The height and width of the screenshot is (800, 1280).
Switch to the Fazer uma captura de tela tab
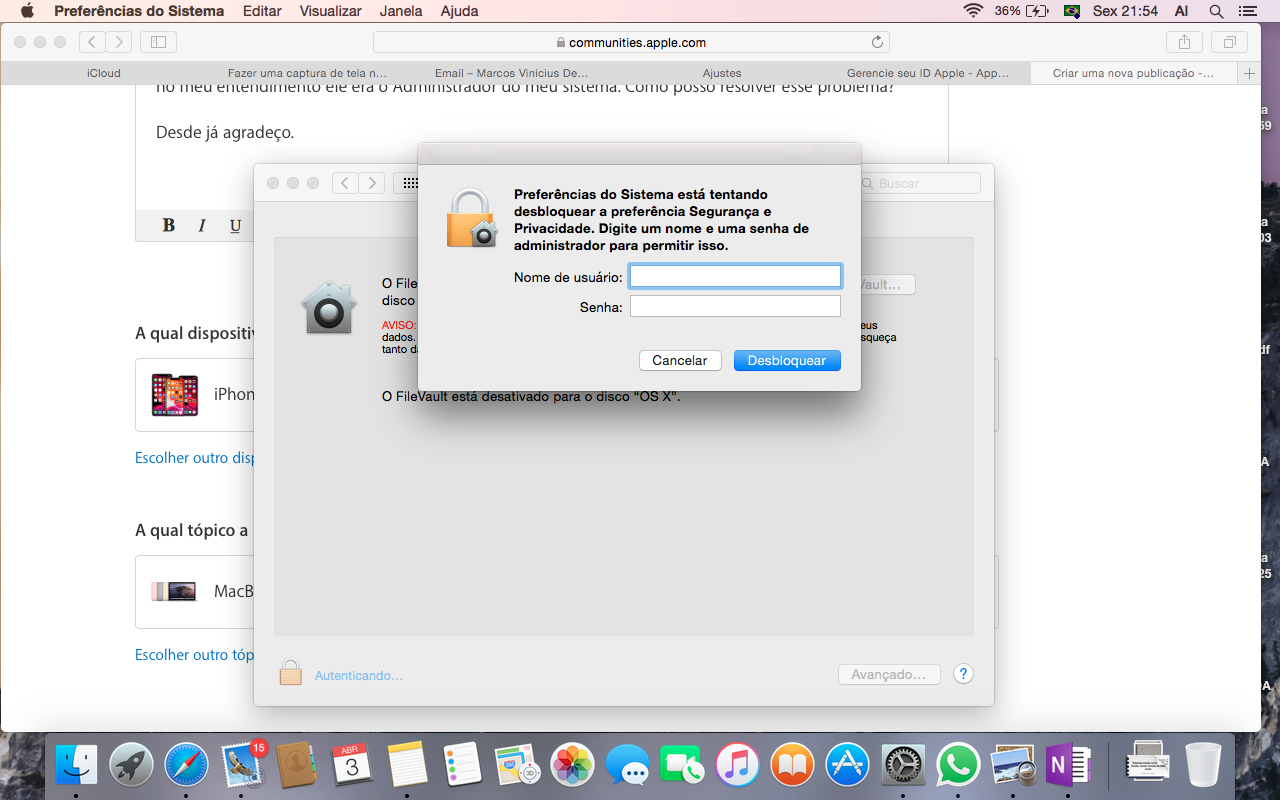point(307,73)
